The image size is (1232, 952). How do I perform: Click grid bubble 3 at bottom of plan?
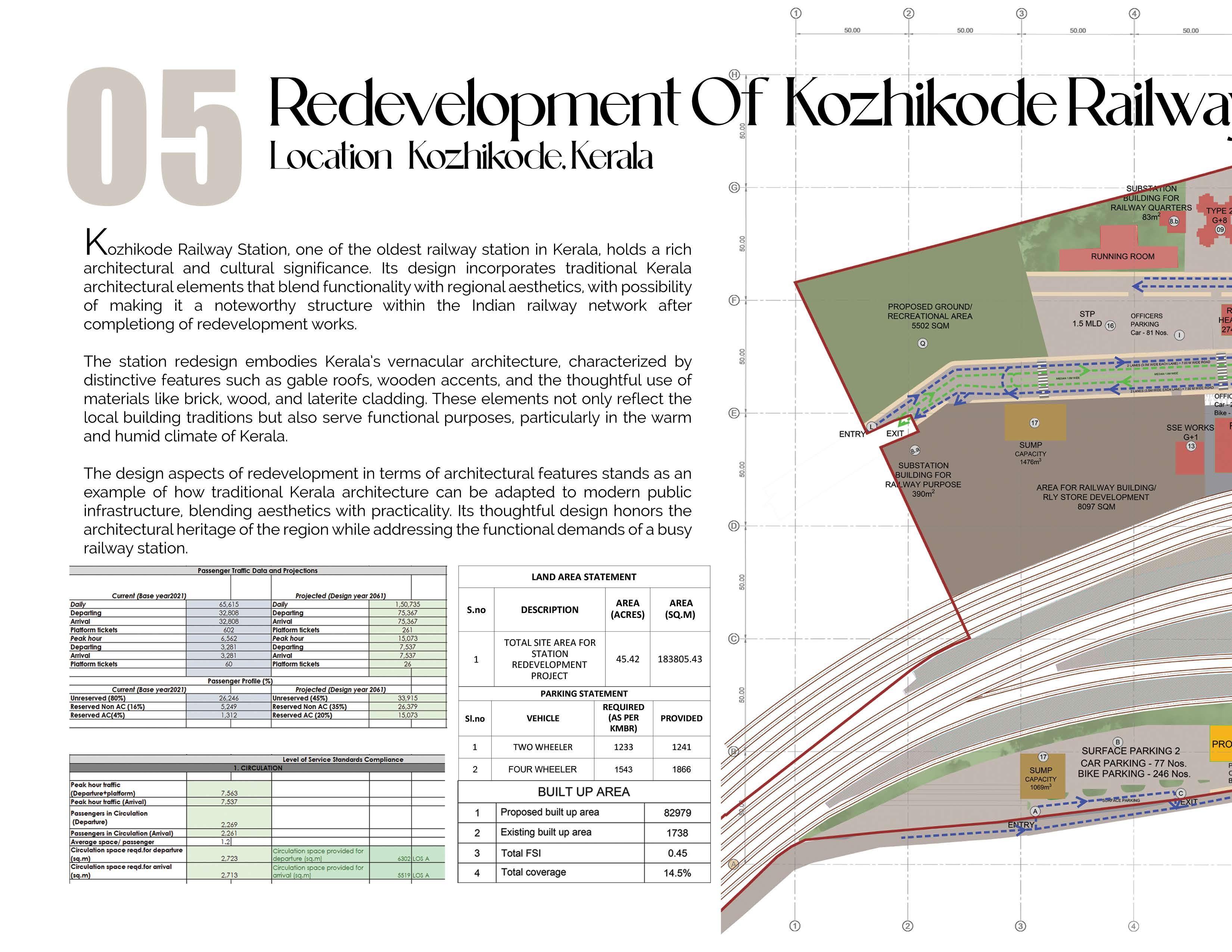[1020, 926]
